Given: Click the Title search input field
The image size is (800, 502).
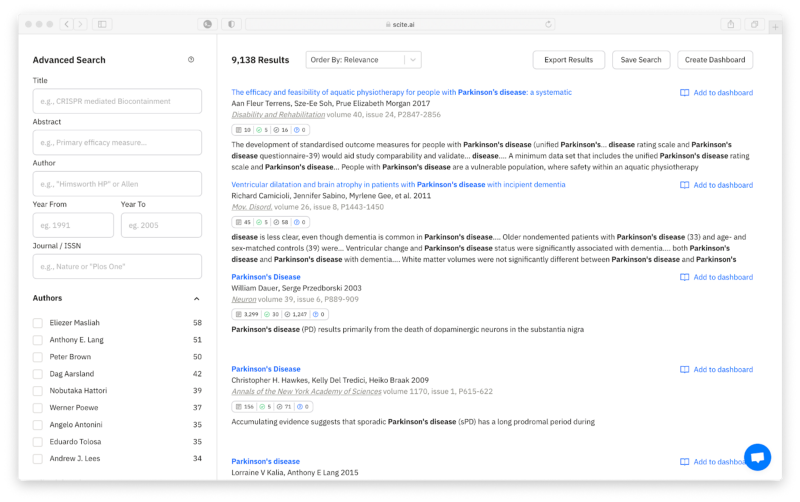Looking at the screenshot, I should coord(117,101).
